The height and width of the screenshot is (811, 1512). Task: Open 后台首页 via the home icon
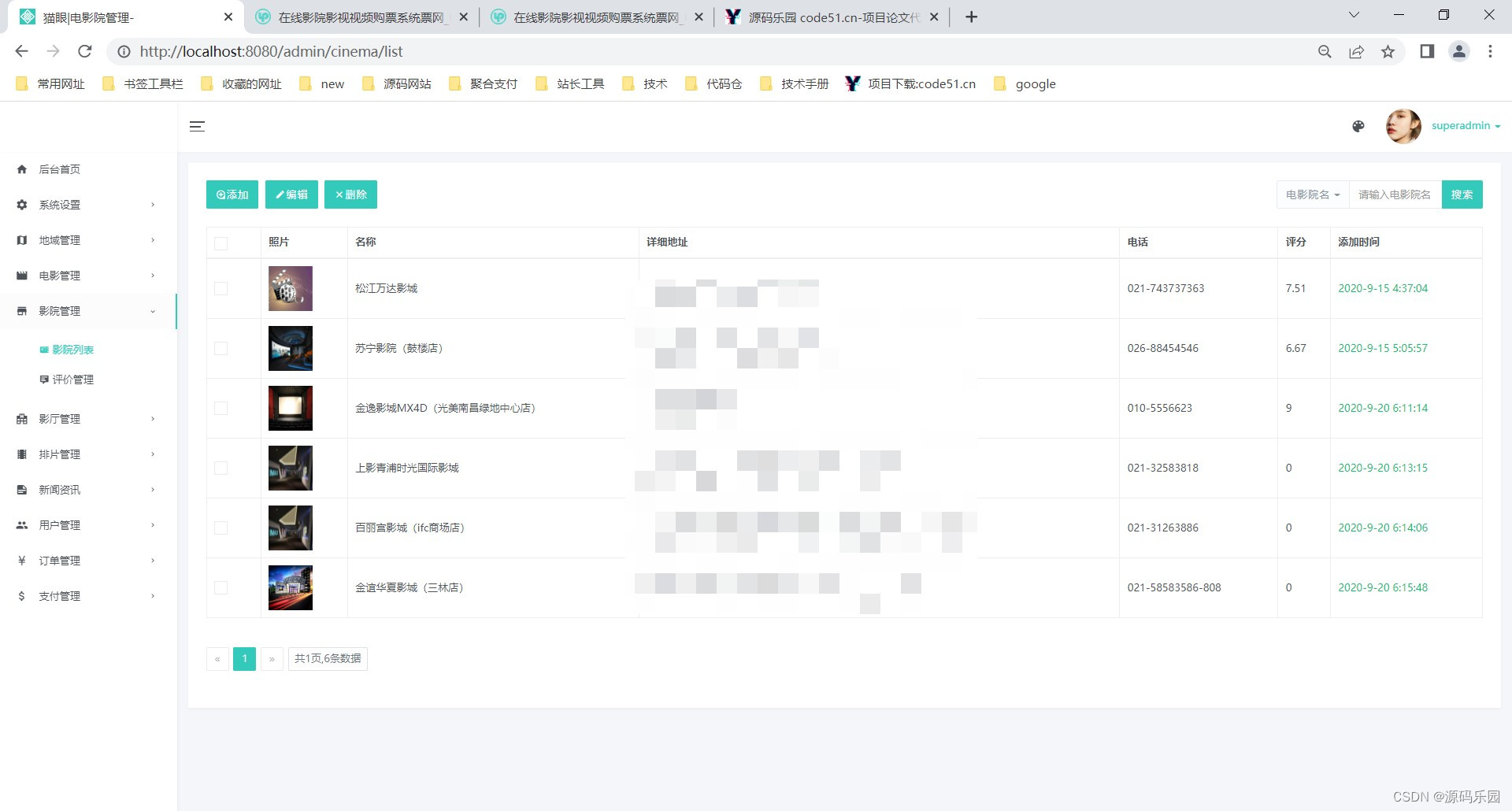[21, 168]
